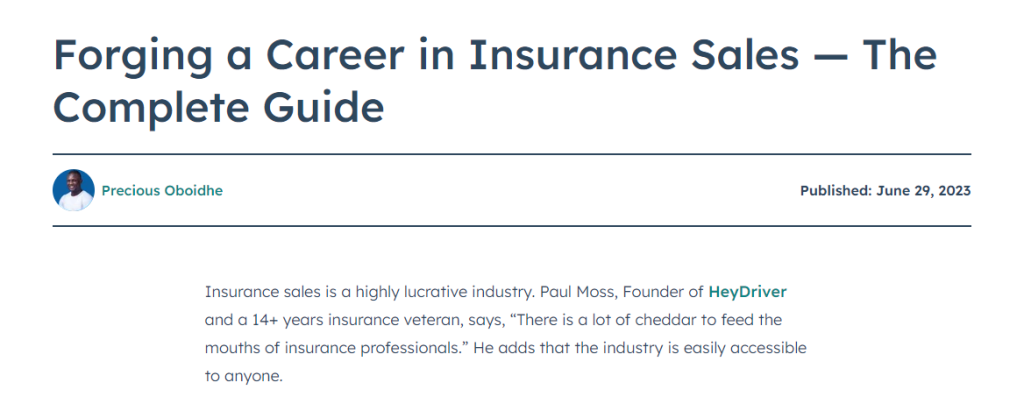This screenshot has width=1024, height=411.
Task: Click the opening sentence "Insurance sales is"
Action: pos(263,292)
